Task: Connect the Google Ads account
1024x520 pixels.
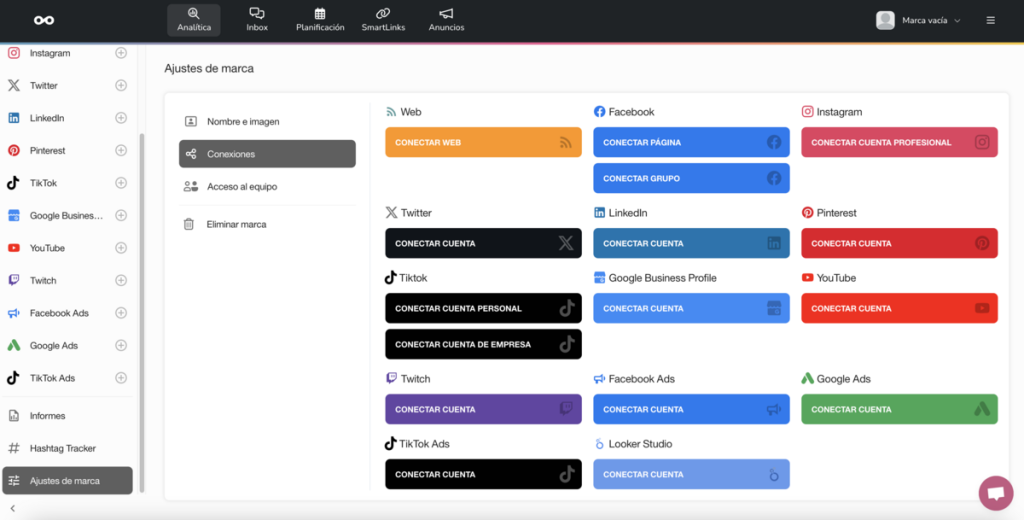Action: click(x=899, y=410)
